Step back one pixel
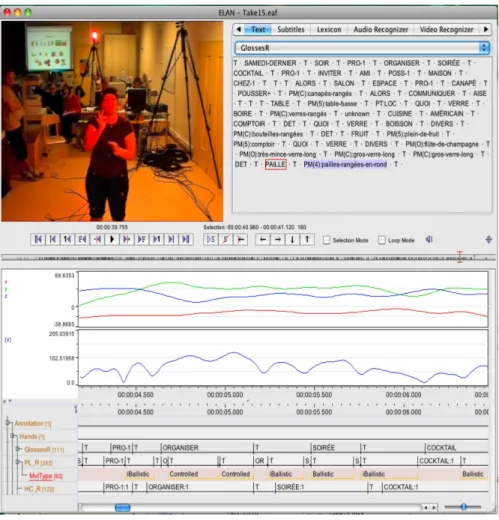This screenshot has height=520, width=499. pos(97,239)
